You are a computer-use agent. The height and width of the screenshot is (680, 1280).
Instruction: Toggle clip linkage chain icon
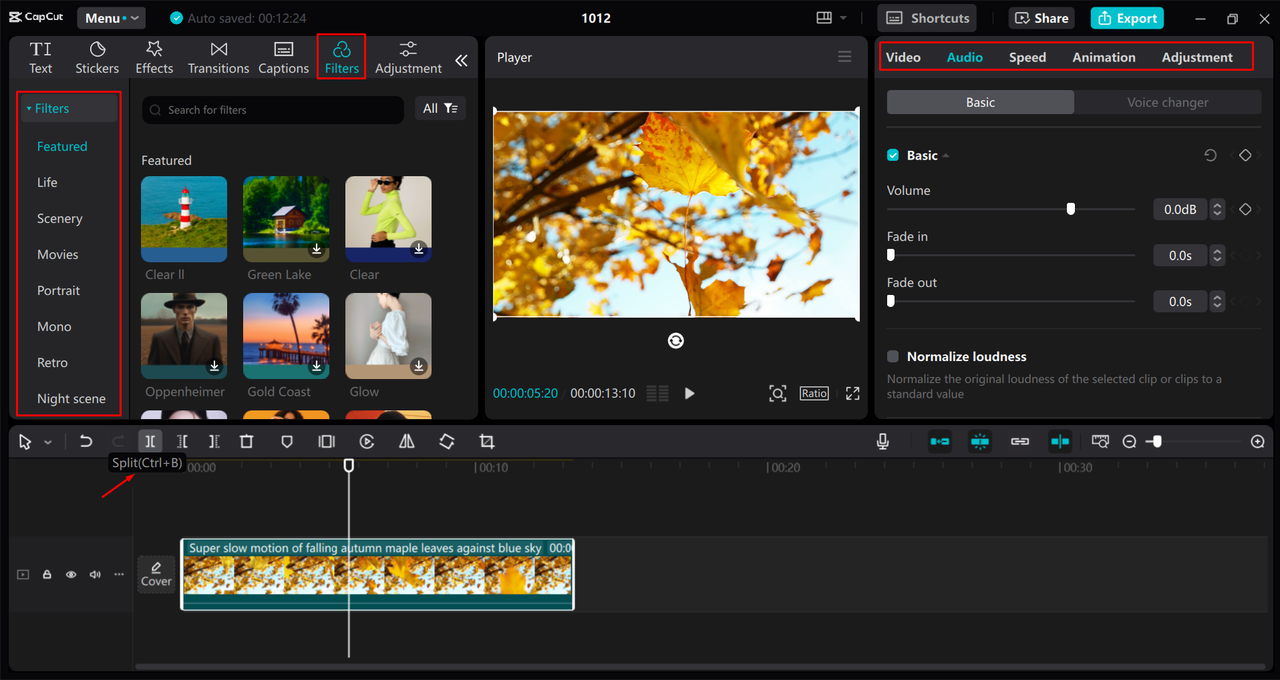[x=1020, y=441]
